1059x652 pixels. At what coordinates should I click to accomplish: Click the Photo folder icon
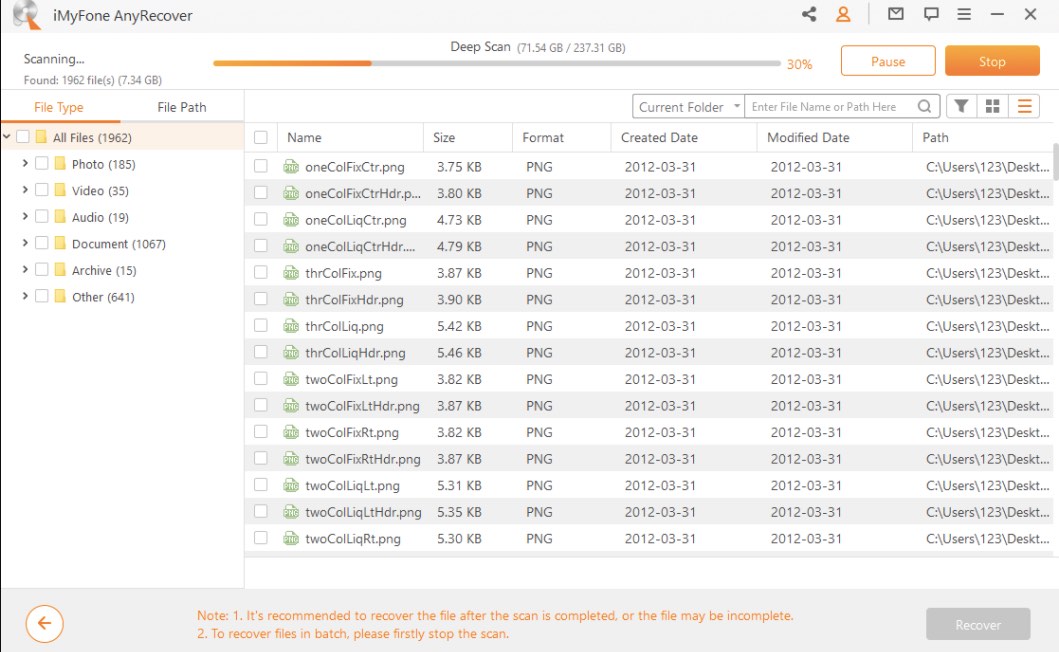[60, 164]
